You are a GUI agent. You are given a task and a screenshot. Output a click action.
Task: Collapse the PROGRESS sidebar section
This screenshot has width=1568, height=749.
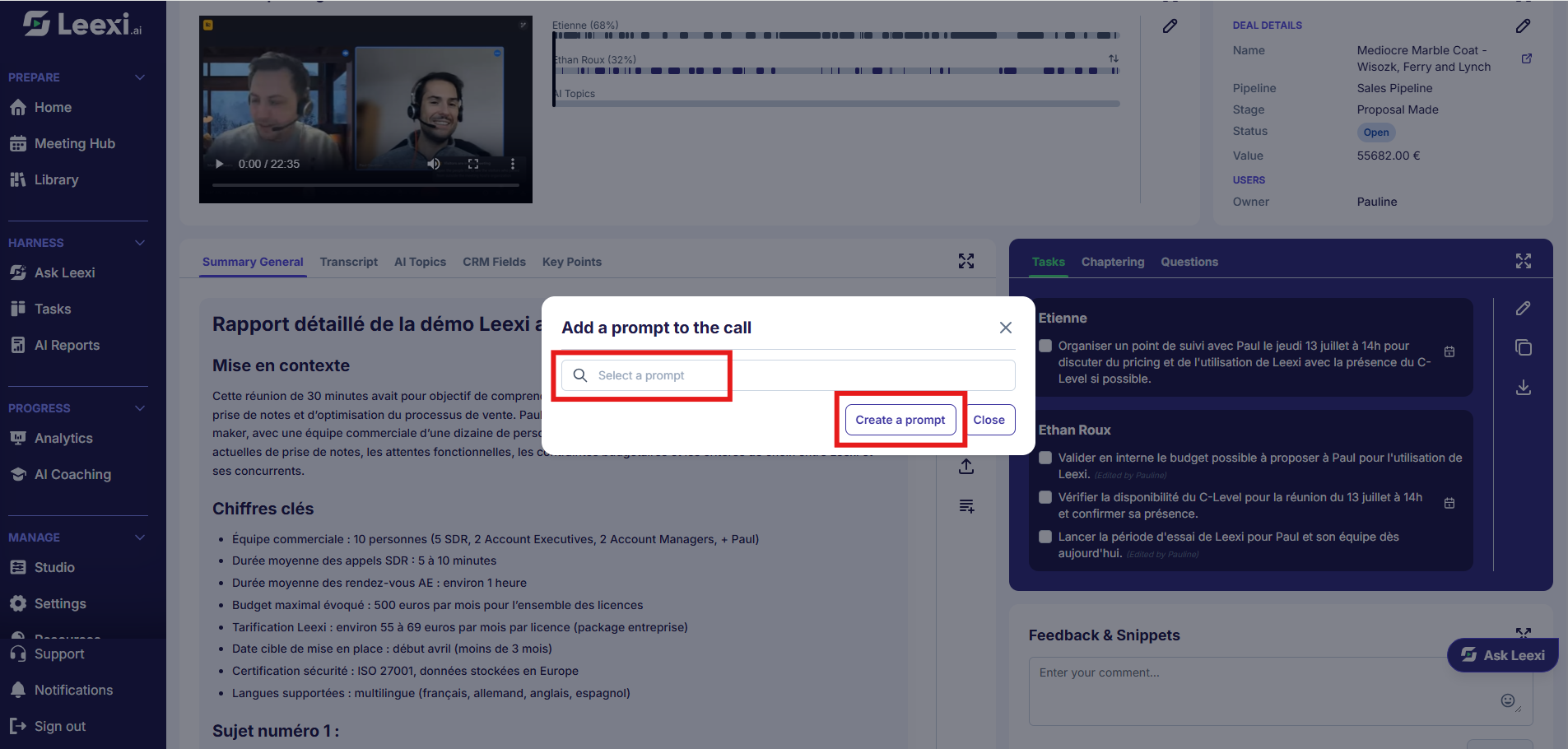pos(140,408)
